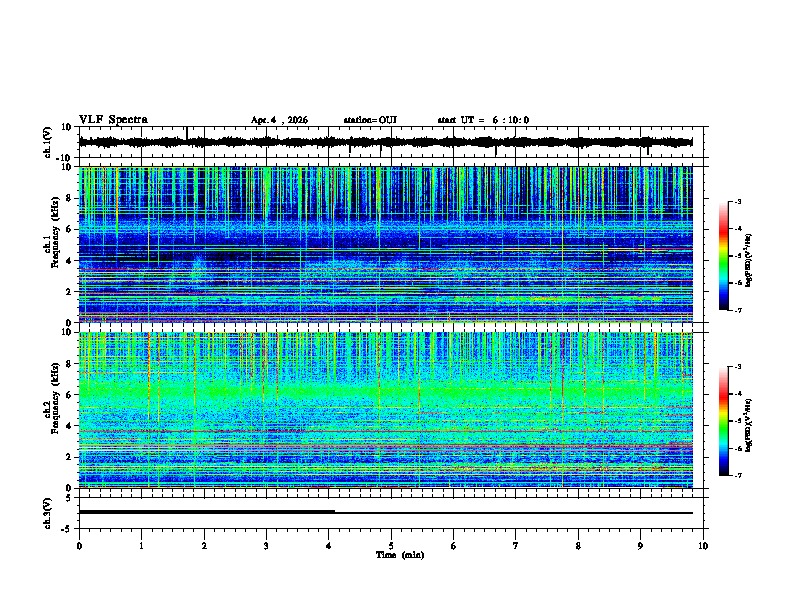Click time axis tick label "9"
The image size is (792, 612).
640,546
